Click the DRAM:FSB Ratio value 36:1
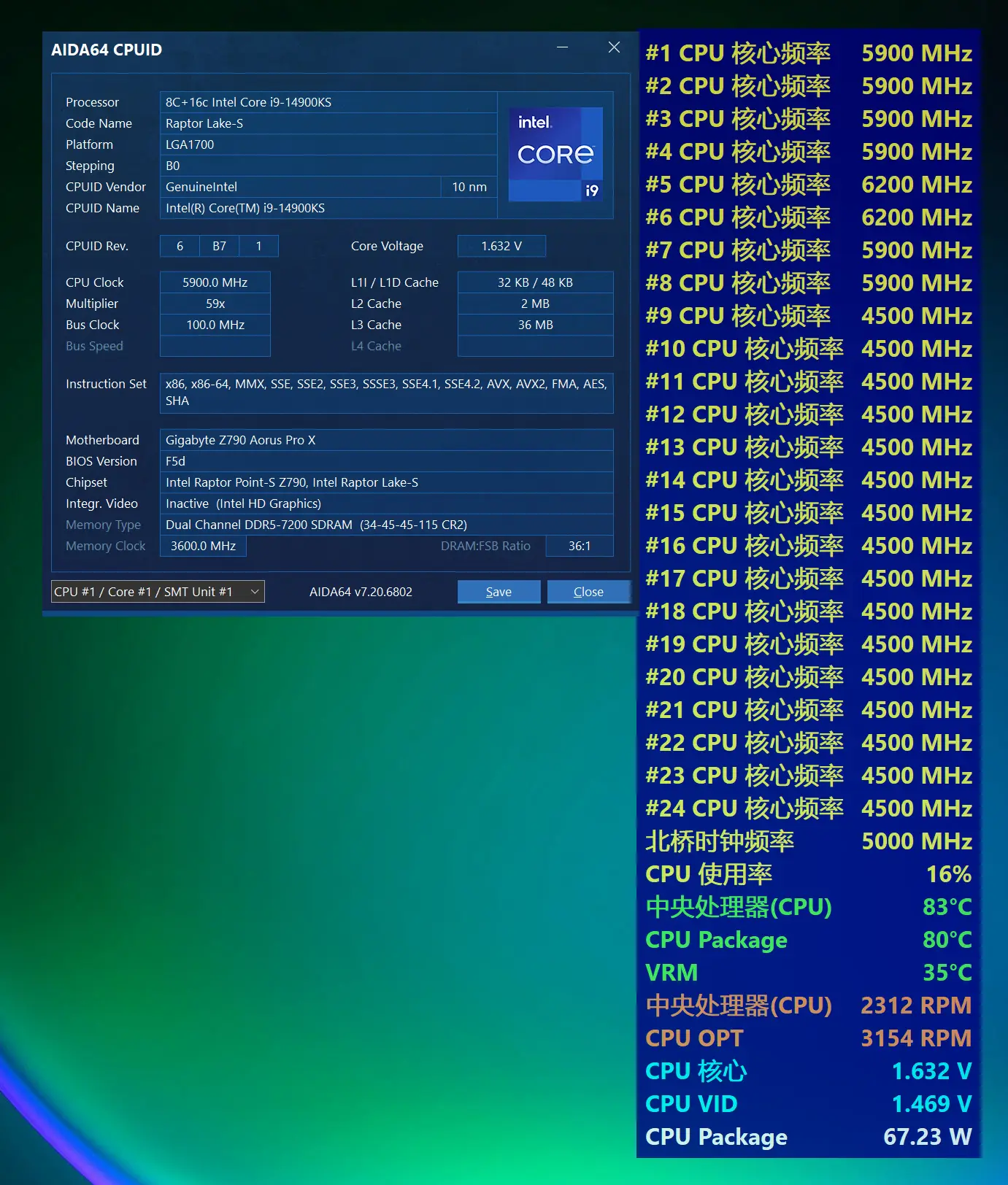1008x1185 pixels. coord(580,546)
